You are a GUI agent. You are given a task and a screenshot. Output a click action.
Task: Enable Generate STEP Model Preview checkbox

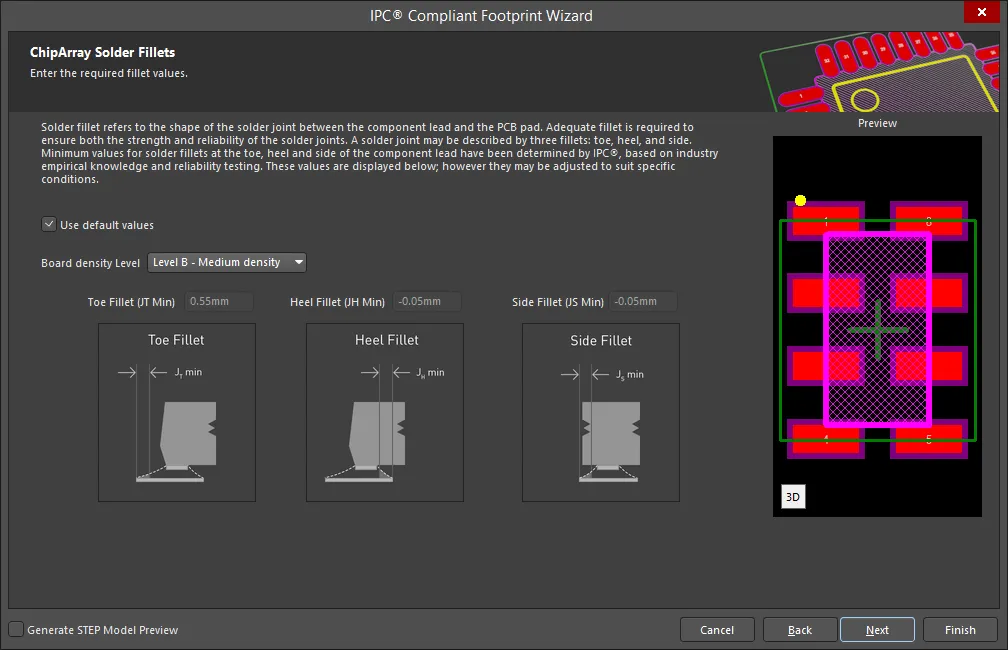click(16, 629)
